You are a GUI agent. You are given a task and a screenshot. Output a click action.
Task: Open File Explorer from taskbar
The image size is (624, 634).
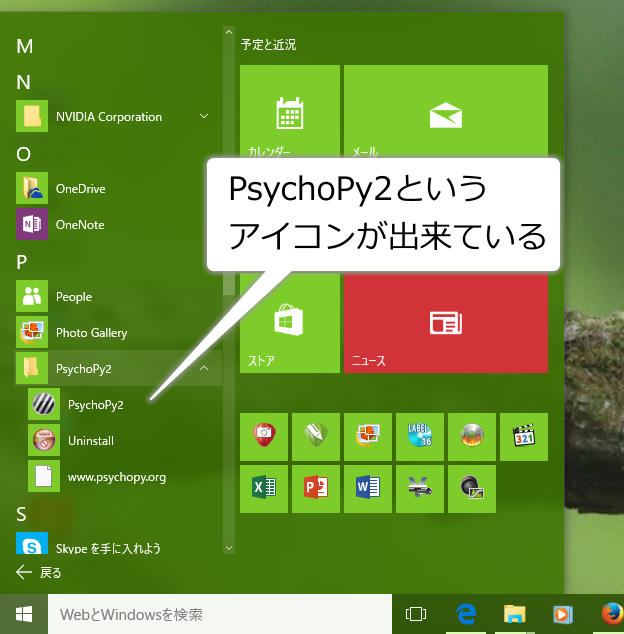click(514, 614)
